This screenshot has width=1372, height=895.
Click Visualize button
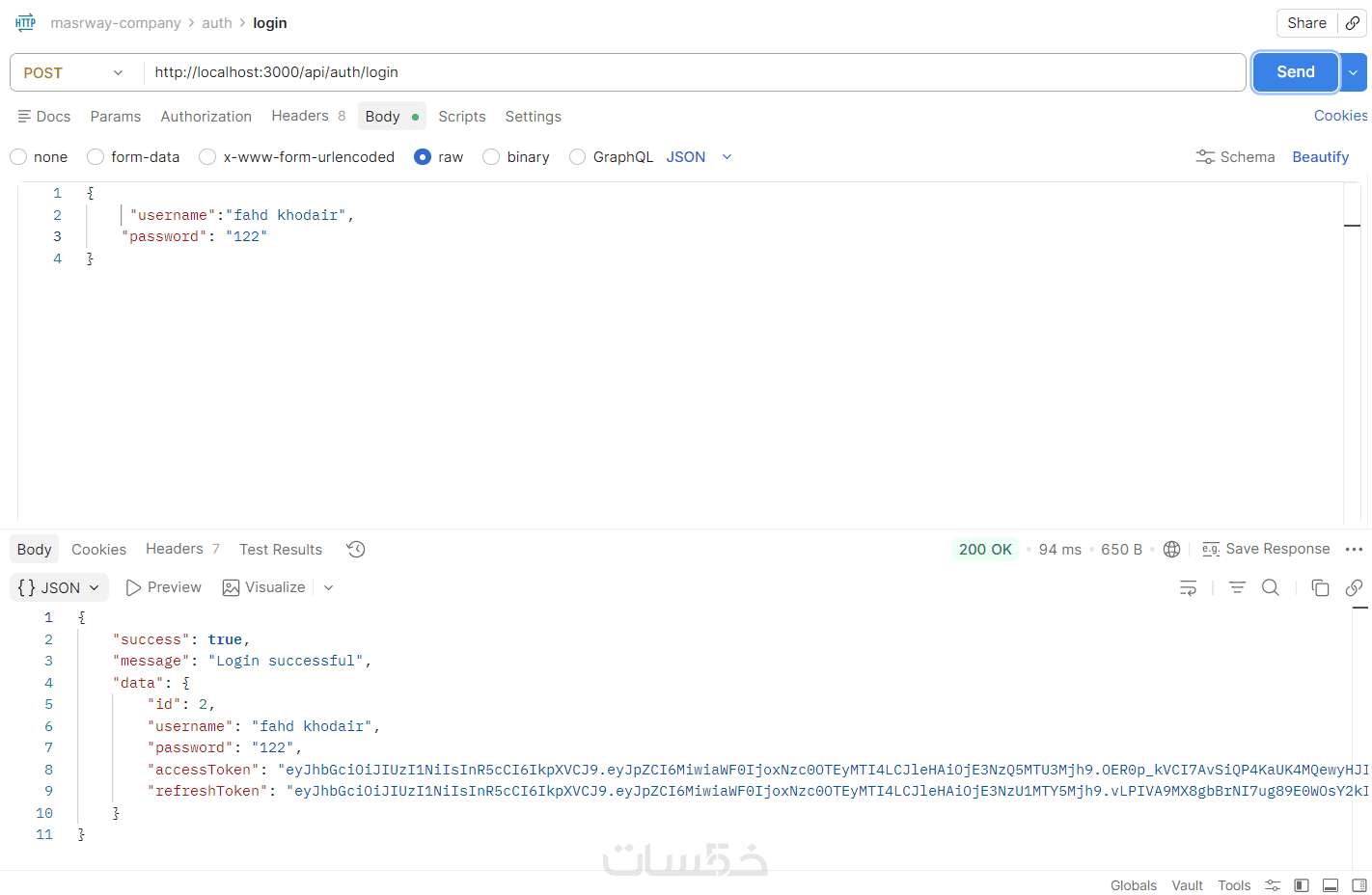(x=263, y=587)
